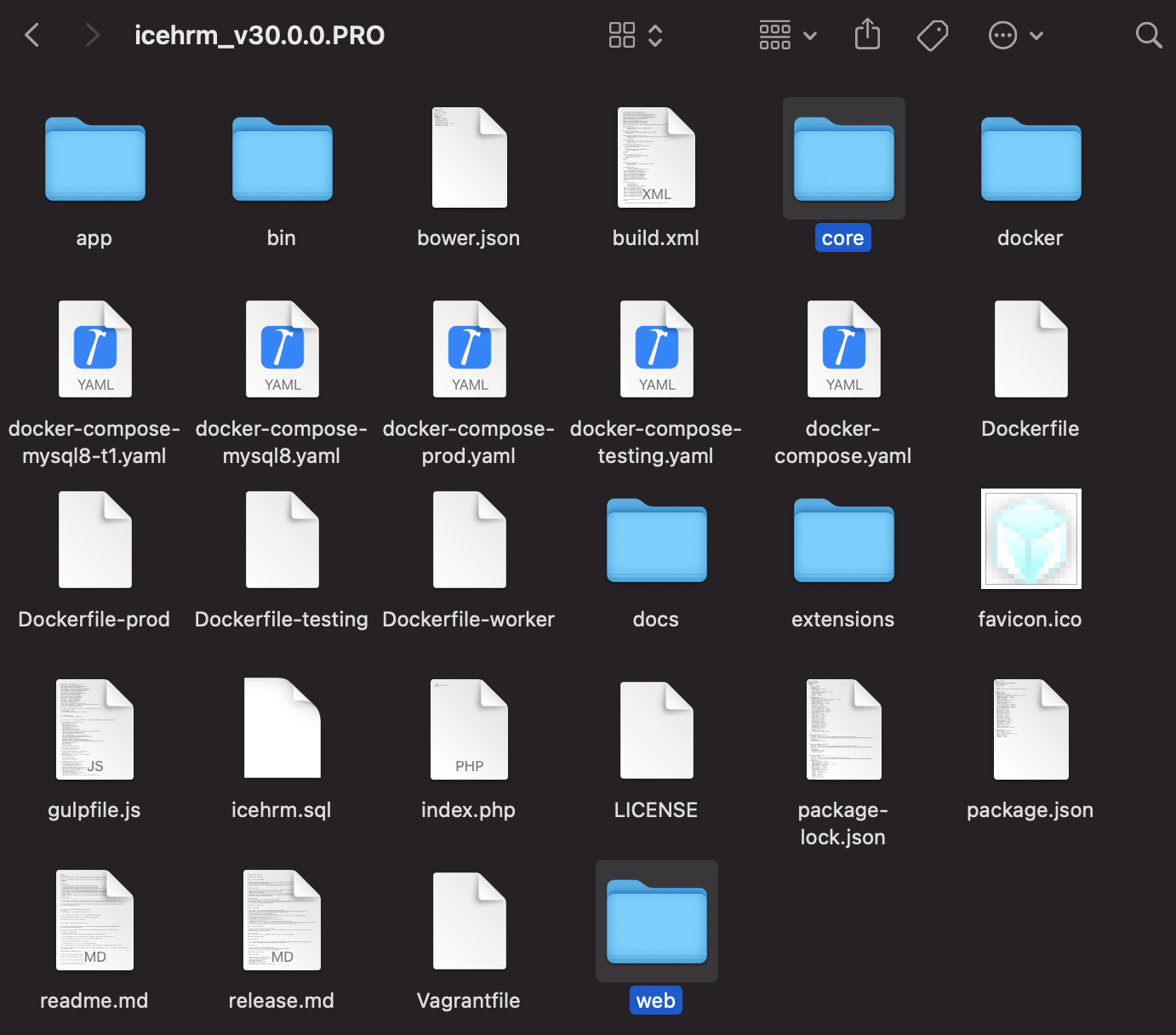Click the "extensions" name label
The image size is (1176, 1035).
[843, 620]
